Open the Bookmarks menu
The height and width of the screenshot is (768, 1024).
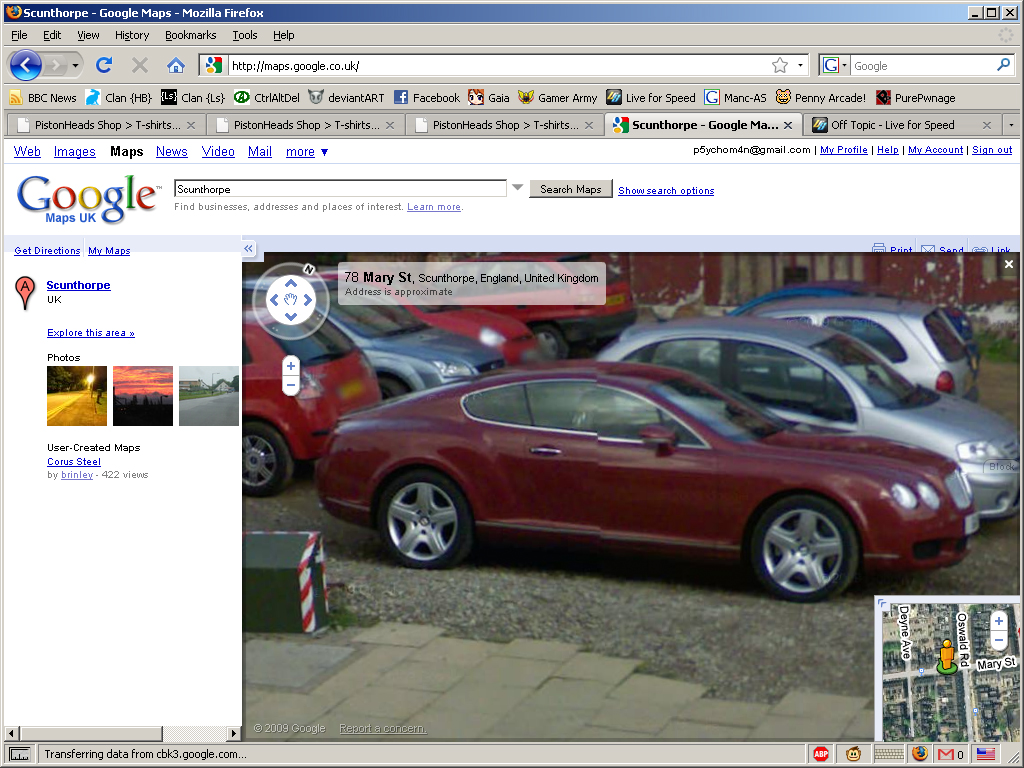[190, 35]
